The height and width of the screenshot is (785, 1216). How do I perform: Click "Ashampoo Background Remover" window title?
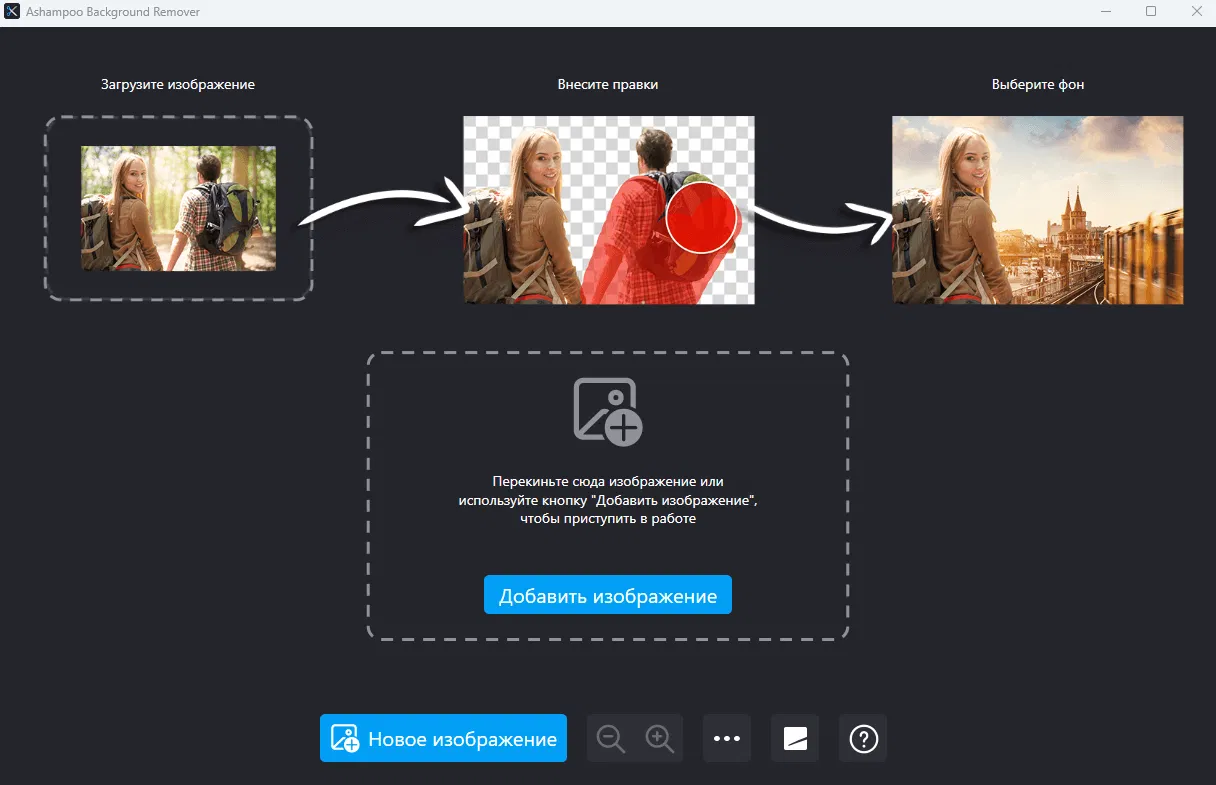point(113,11)
